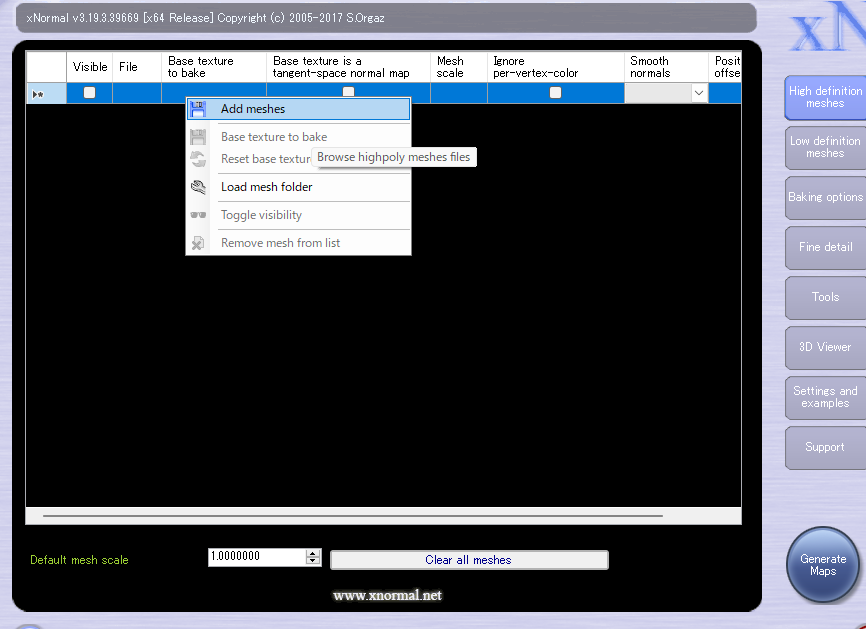Click the icon next to Load mesh folder
The image size is (866, 629).
pos(198,187)
